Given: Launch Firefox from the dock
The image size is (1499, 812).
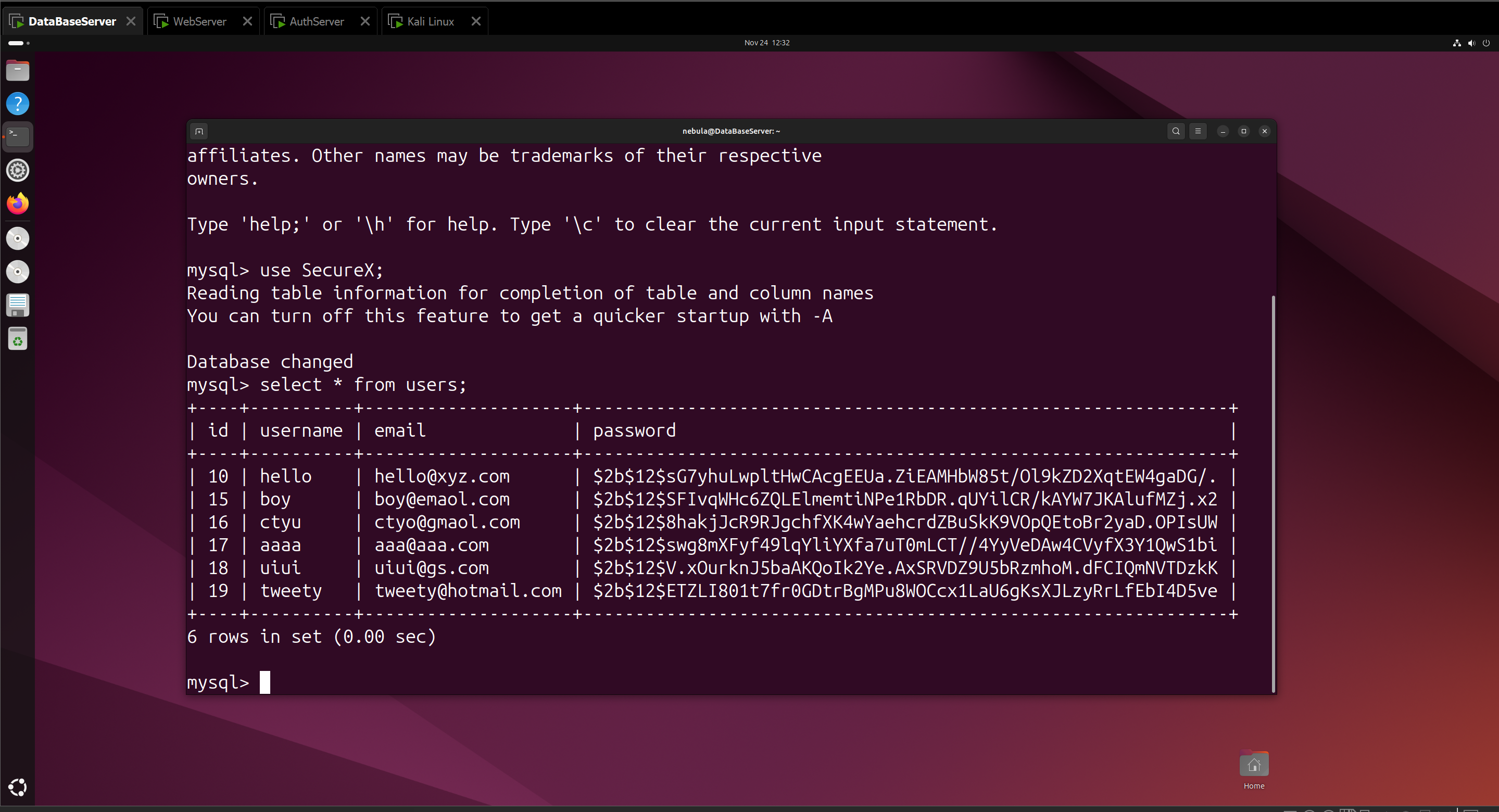Looking at the screenshot, I should [18, 204].
